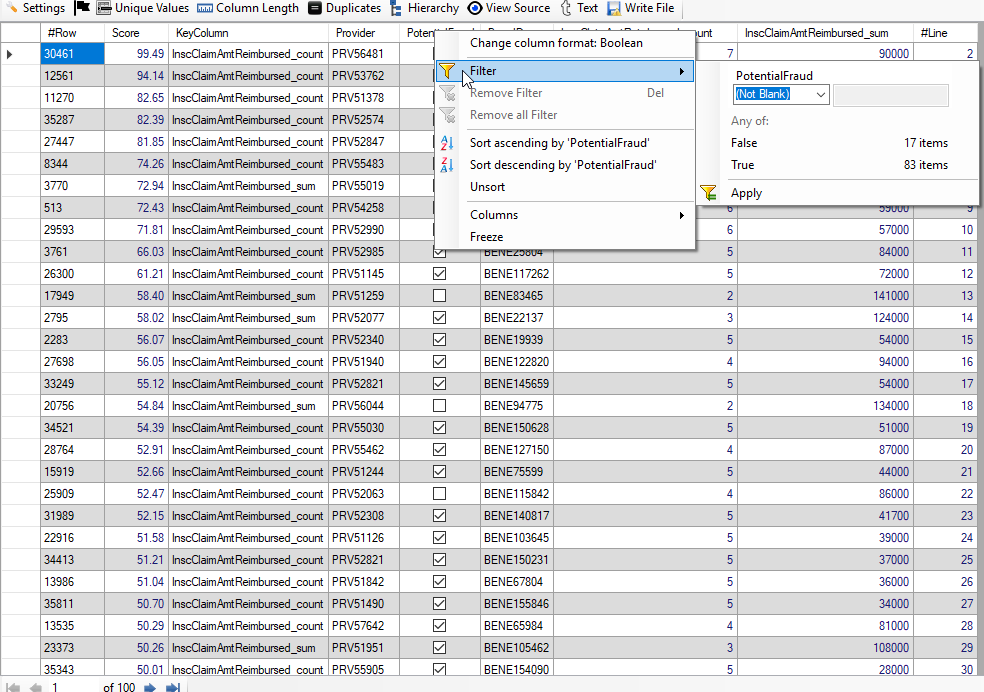This screenshot has height=692, width=984.
Task: Click the Hierarchy toolbar icon
Action: [x=396, y=8]
